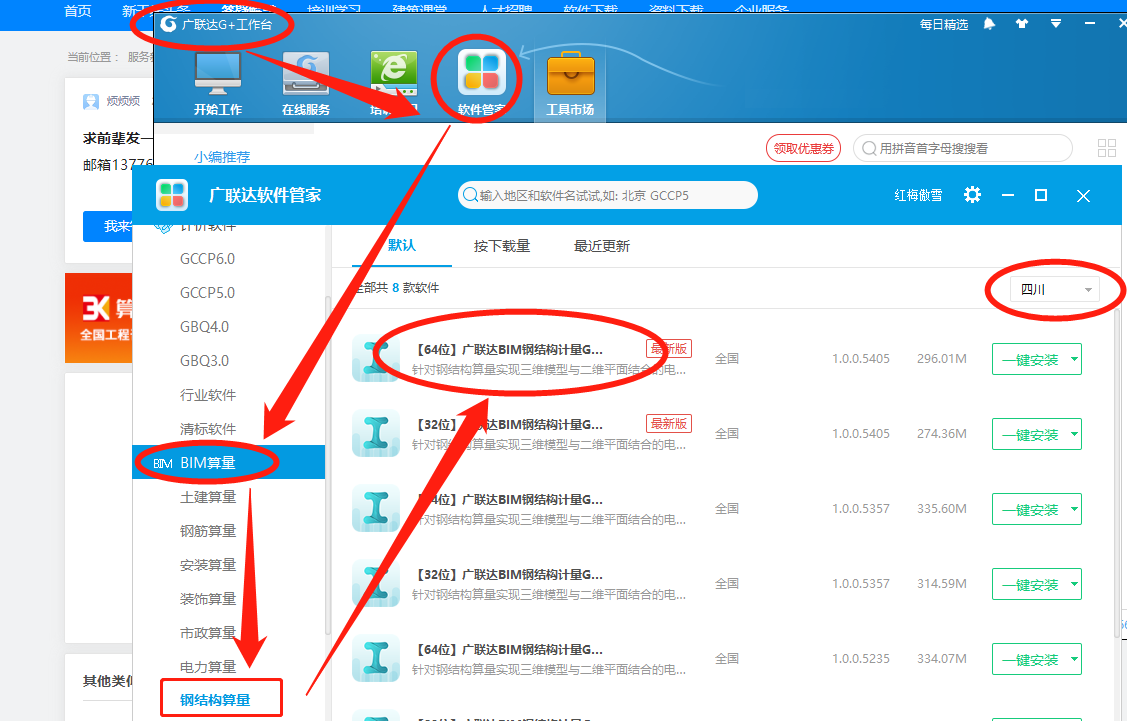The width and height of the screenshot is (1127, 721).
Task: Open 开始工作 monitor icon in workbench
Action: [x=218, y=73]
